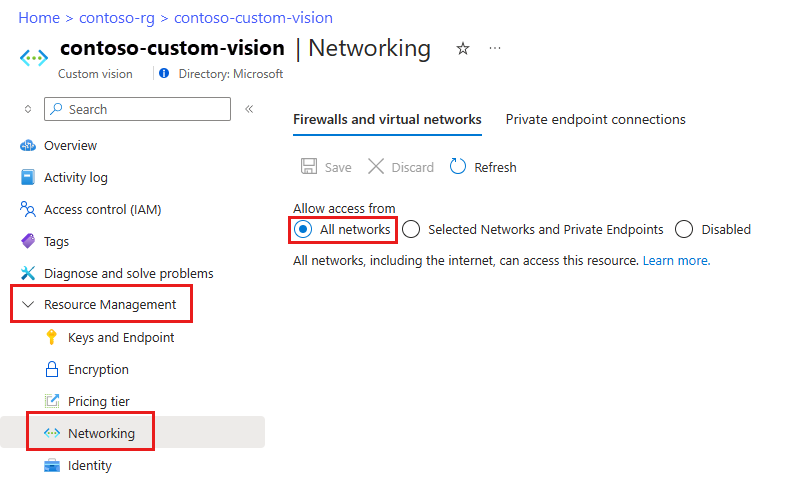Collapse the sidebar with double-chevron button

coord(249,109)
